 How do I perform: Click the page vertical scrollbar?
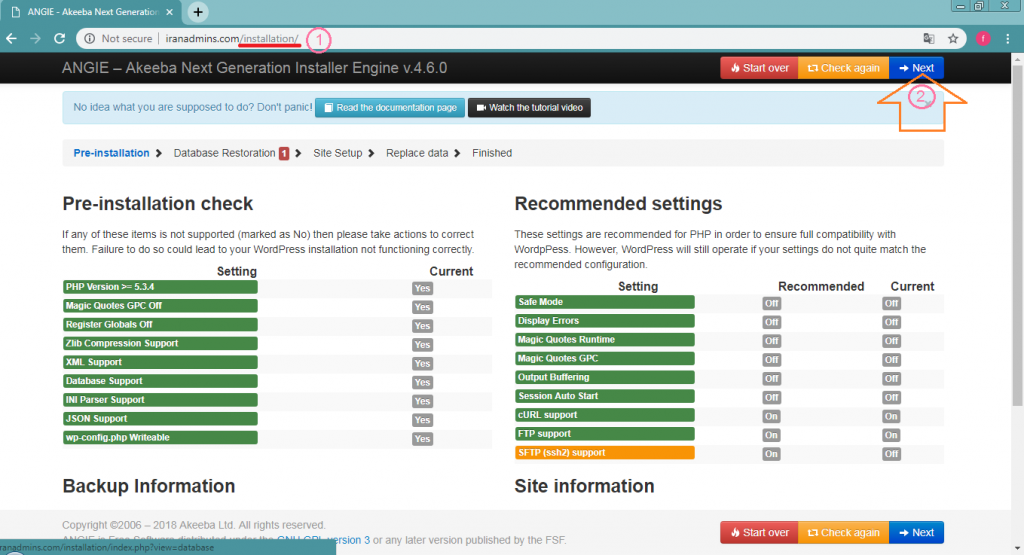click(x=1017, y=235)
